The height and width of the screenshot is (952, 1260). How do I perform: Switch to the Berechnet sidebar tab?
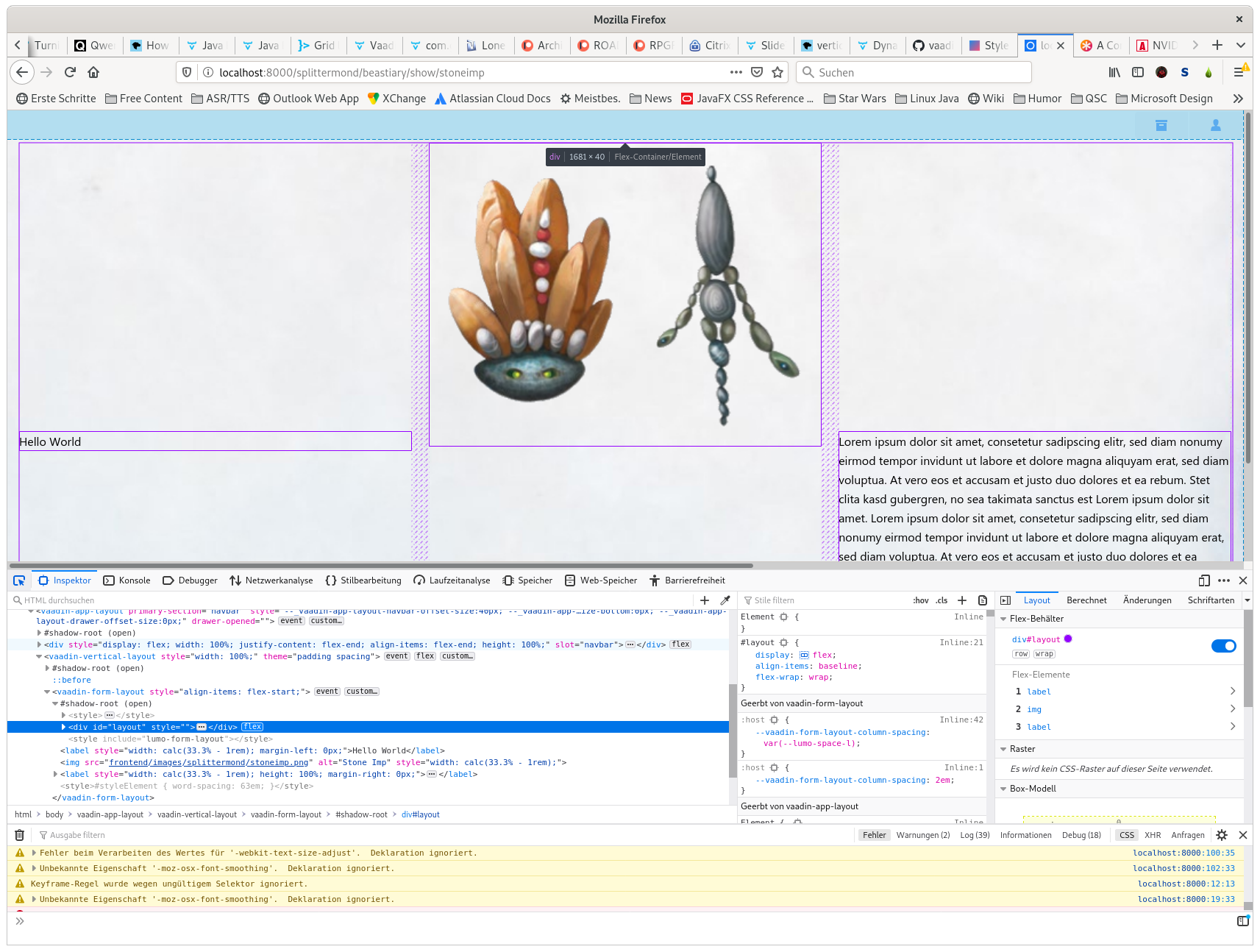[x=1086, y=600]
